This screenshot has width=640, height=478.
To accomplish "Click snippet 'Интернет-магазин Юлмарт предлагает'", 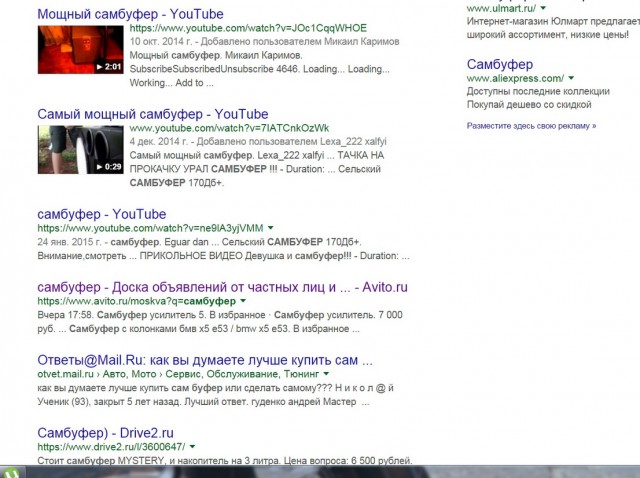I will pyautogui.click(x=553, y=21).
